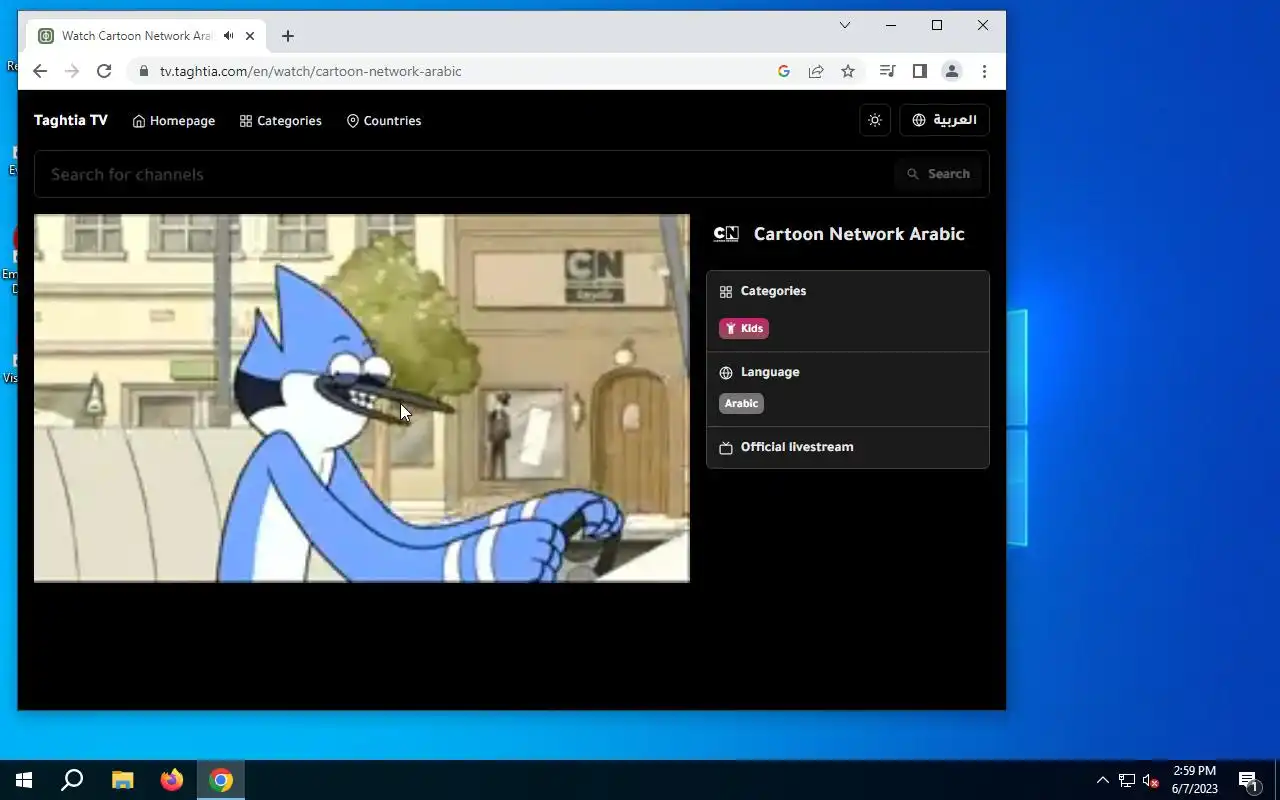Go back using the browser back arrow
Viewport: 1280px width, 800px height.
coord(40,71)
